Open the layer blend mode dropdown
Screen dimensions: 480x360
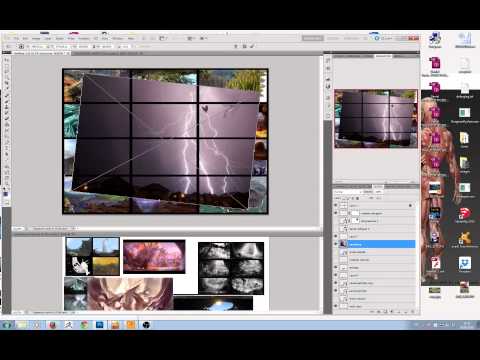point(348,192)
